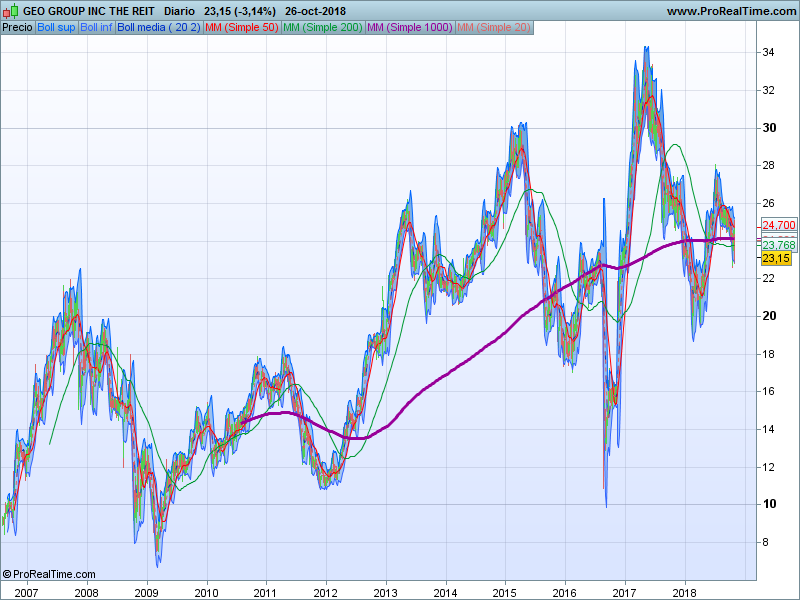
Task: Select the MM (Simple 20) indicator label
Action: (494, 28)
